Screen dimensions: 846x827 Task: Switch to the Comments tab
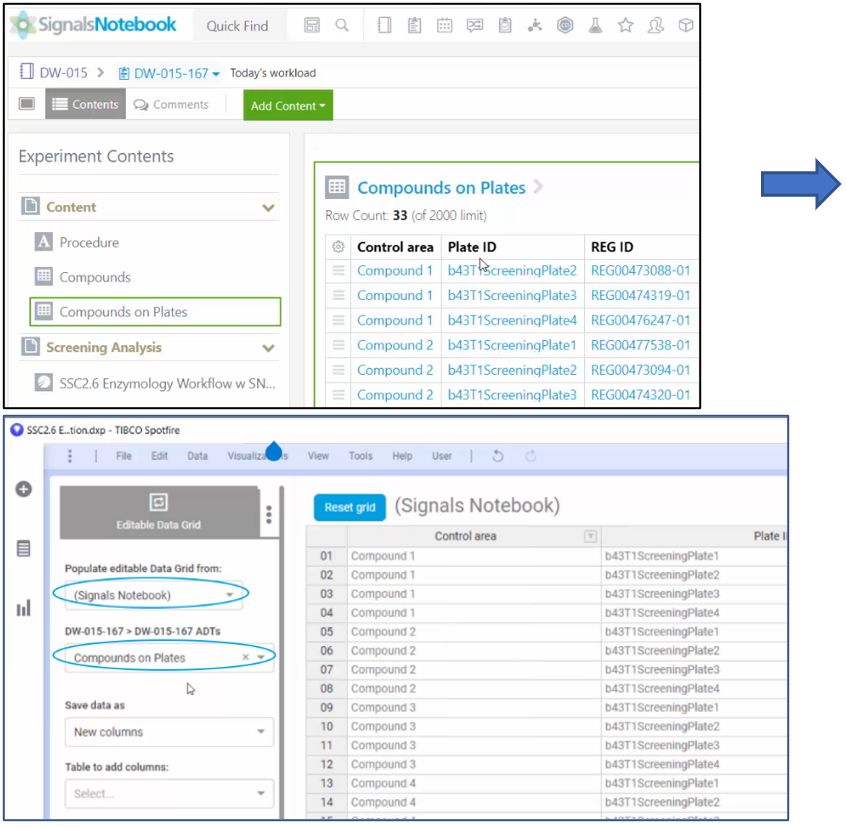click(x=171, y=105)
